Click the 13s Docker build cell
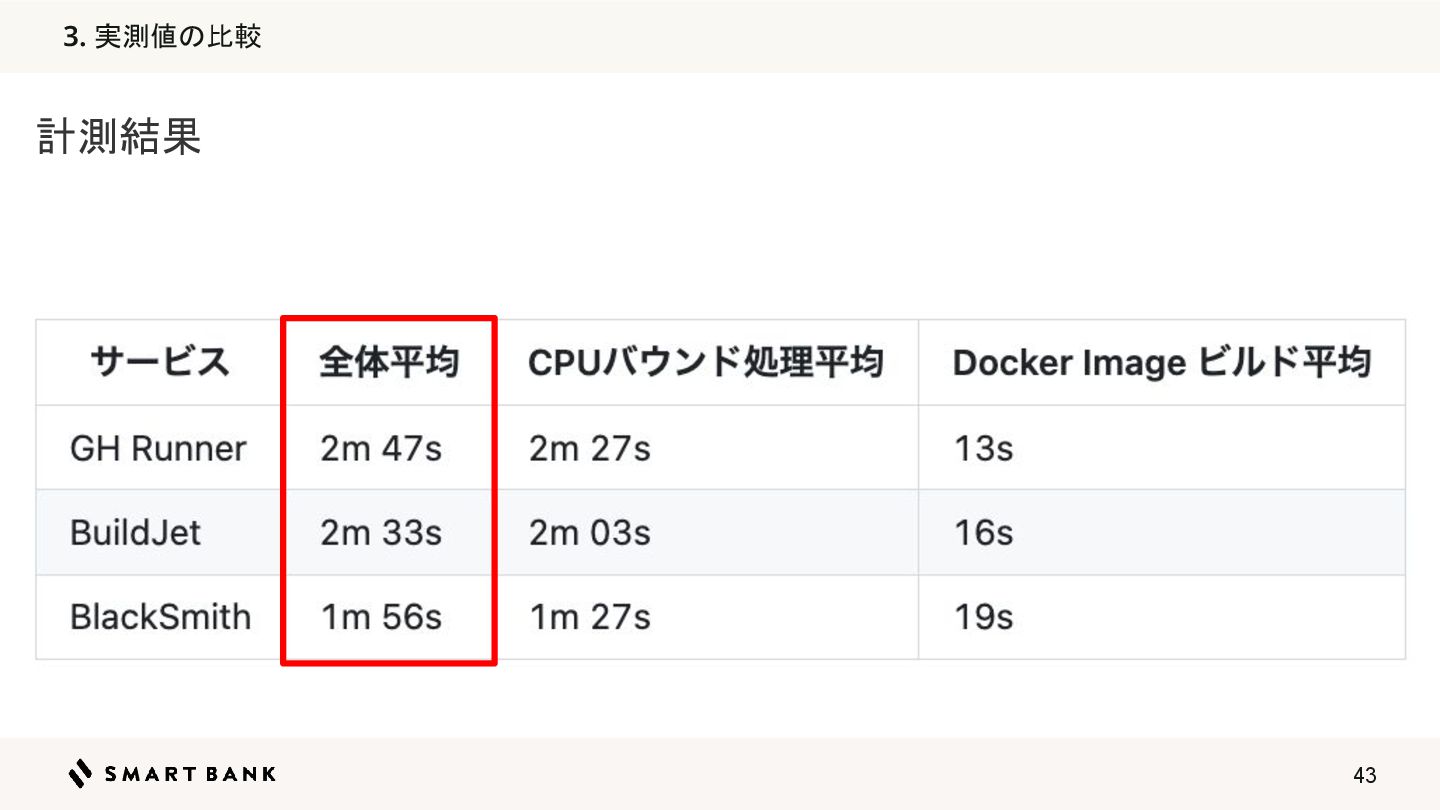This screenshot has width=1440, height=810. pyautogui.click(x=983, y=448)
